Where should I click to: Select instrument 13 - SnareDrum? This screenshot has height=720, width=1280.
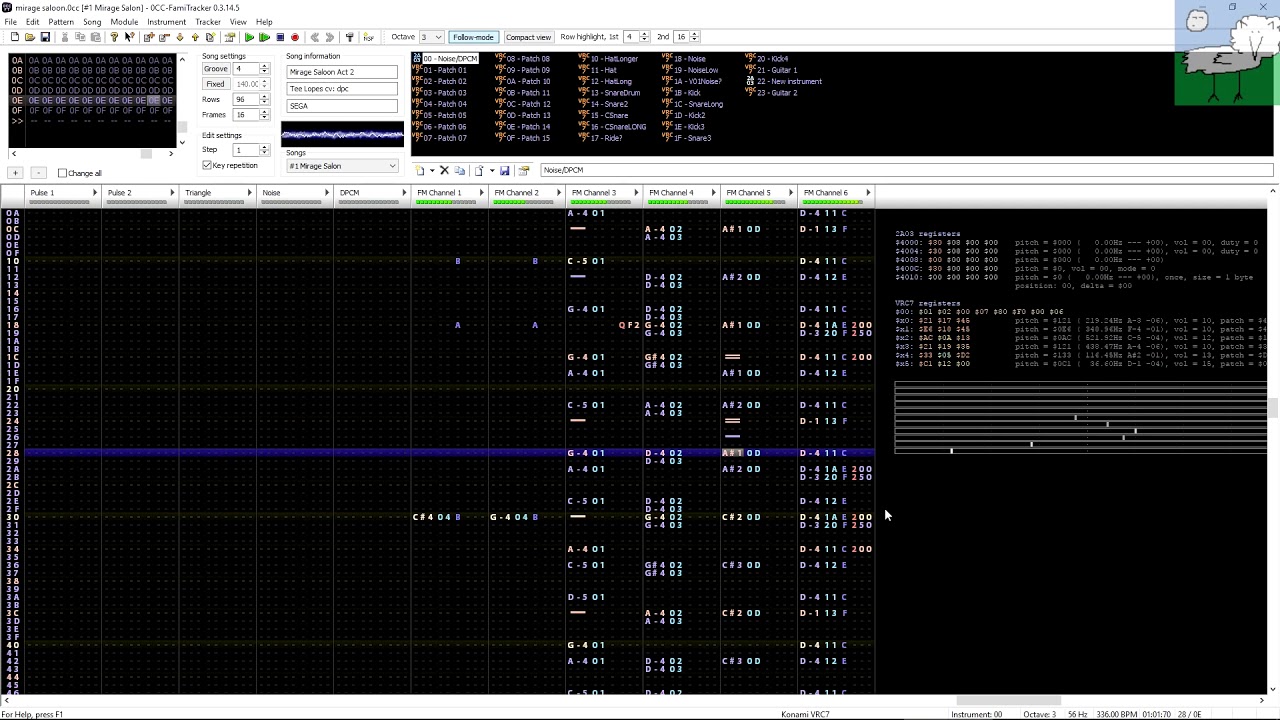click(x=611, y=93)
